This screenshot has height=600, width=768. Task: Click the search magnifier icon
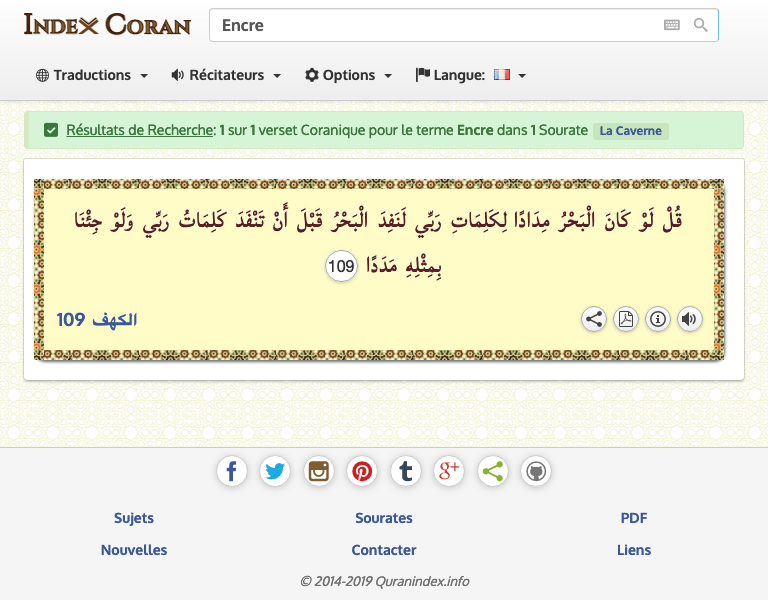point(700,25)
